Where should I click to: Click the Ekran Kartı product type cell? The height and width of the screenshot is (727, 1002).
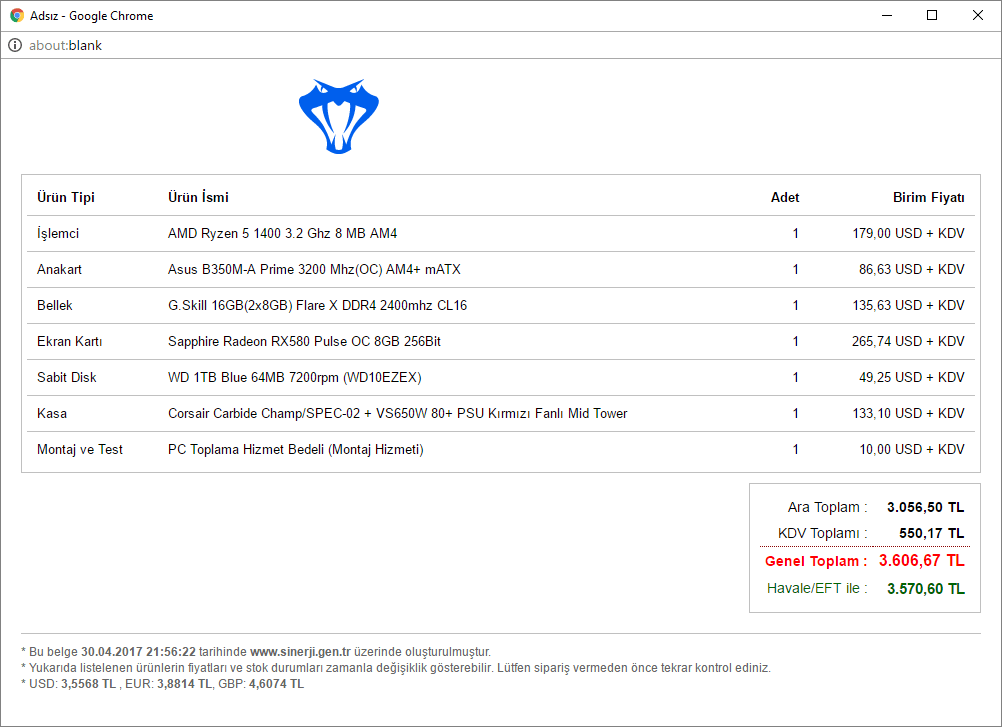coord(70,341)
